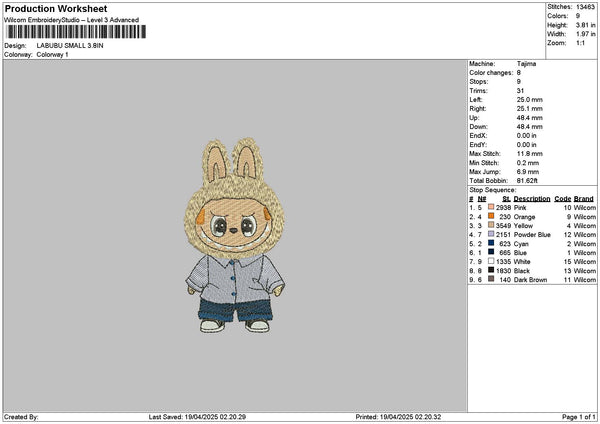Click the Trims value '31'
The height and width of the screenshot is (424, 600).
(x=520, y=91)
